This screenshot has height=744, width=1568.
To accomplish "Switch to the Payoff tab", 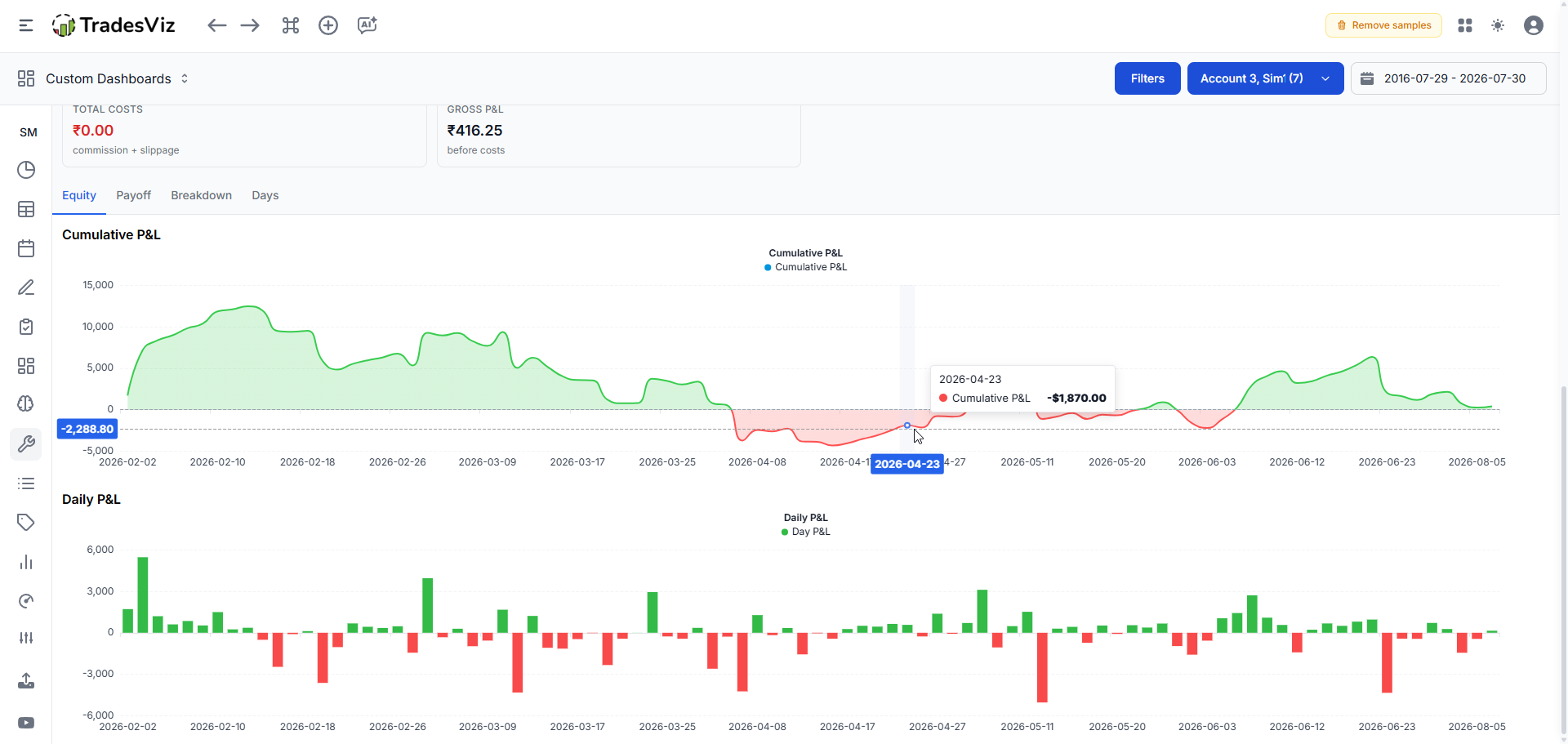I will click(133, 195).
